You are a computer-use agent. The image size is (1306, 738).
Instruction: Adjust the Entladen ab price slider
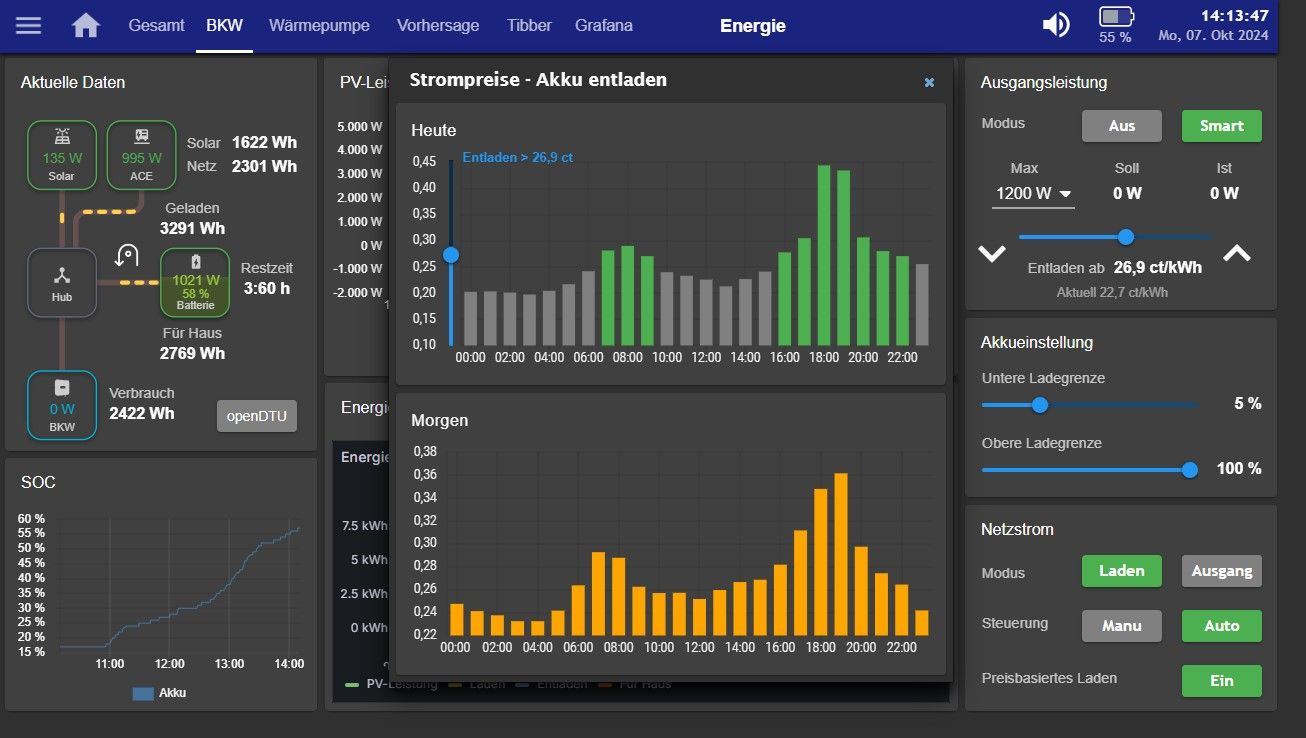pos(1114,237)
